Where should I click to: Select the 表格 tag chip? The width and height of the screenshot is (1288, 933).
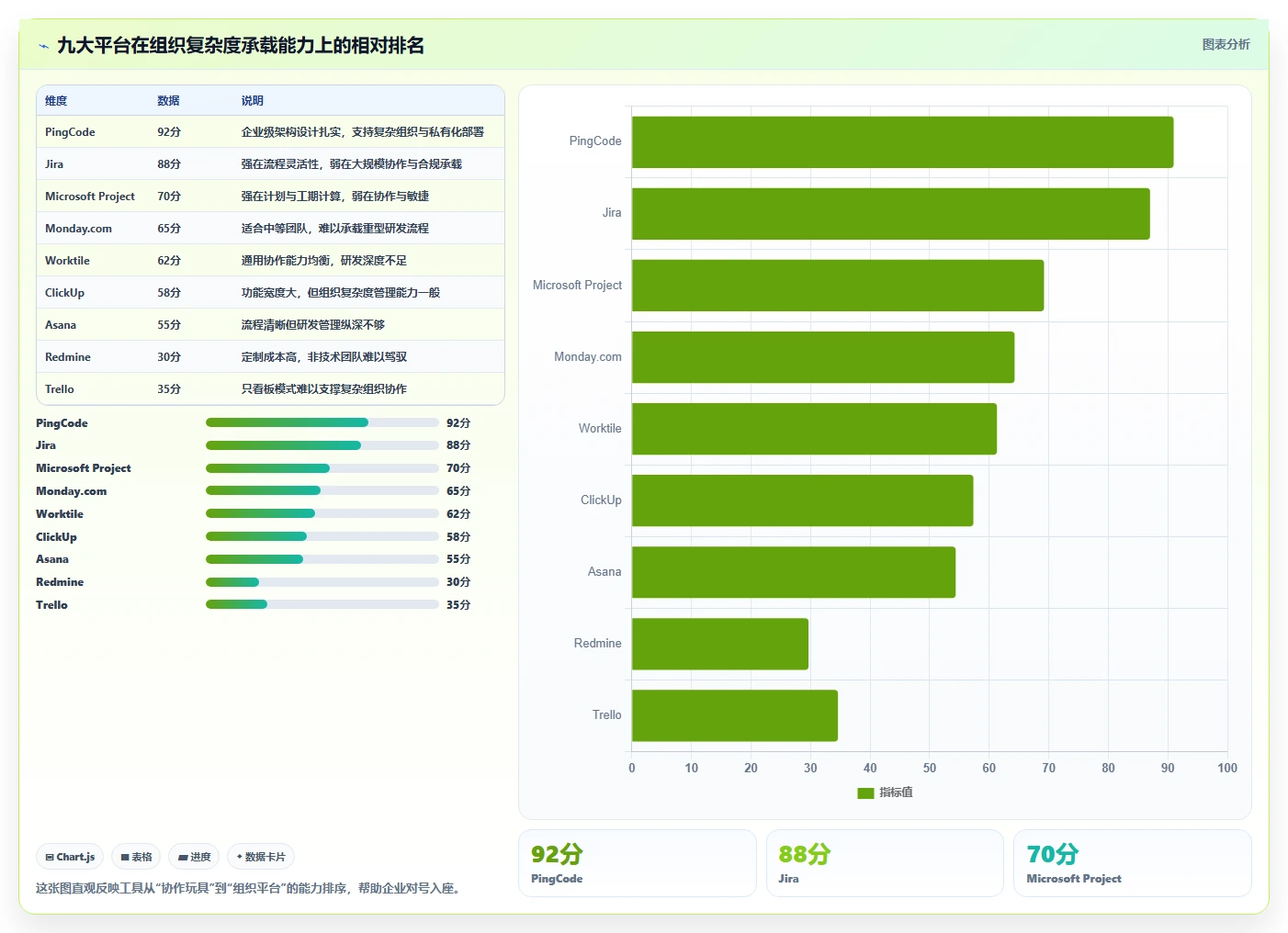pos(136,857)
